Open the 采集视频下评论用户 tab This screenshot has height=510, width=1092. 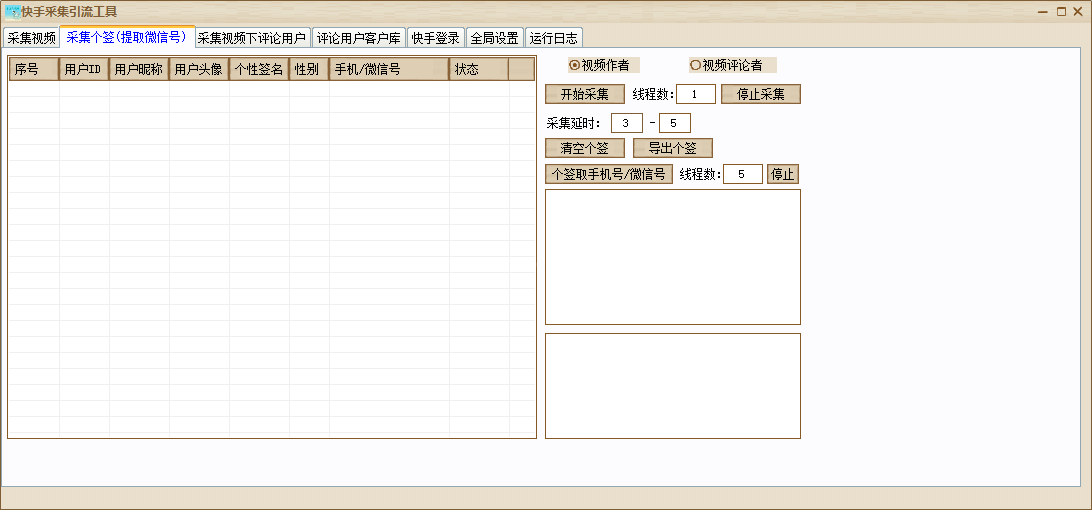coord(252,38)
